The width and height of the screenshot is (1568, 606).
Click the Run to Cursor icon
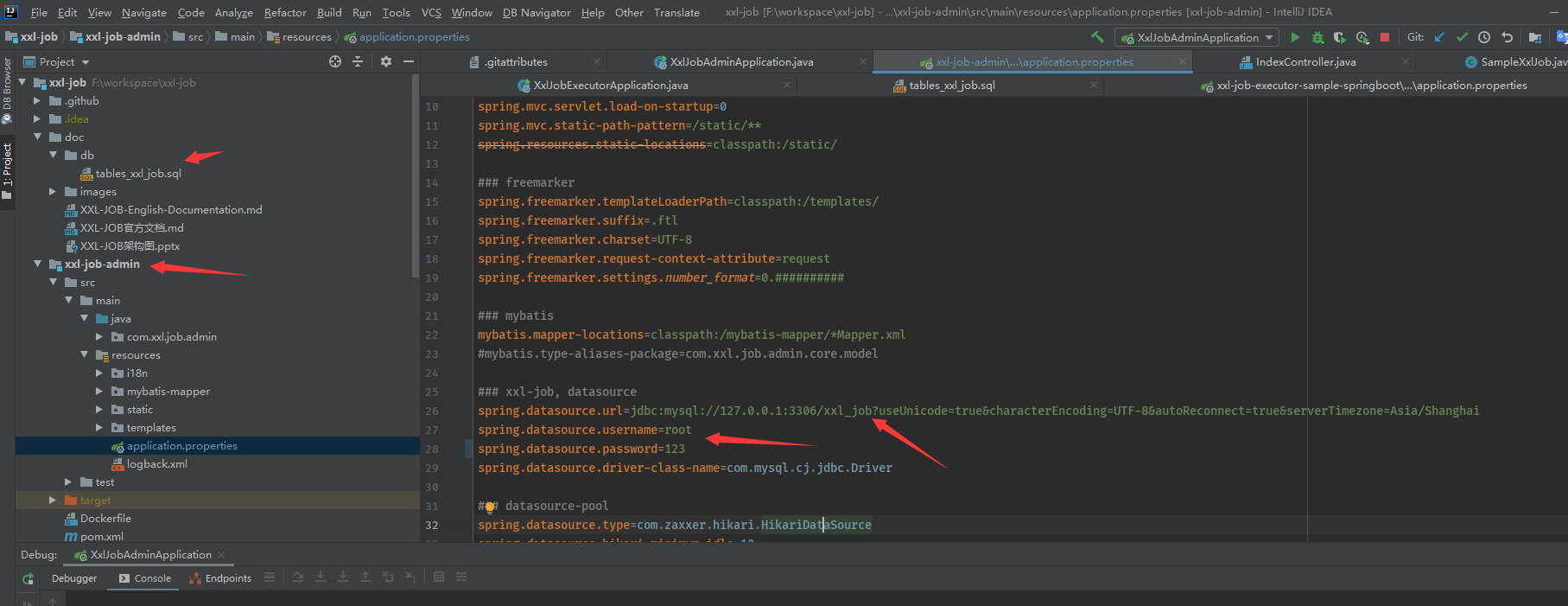point(410,577)
